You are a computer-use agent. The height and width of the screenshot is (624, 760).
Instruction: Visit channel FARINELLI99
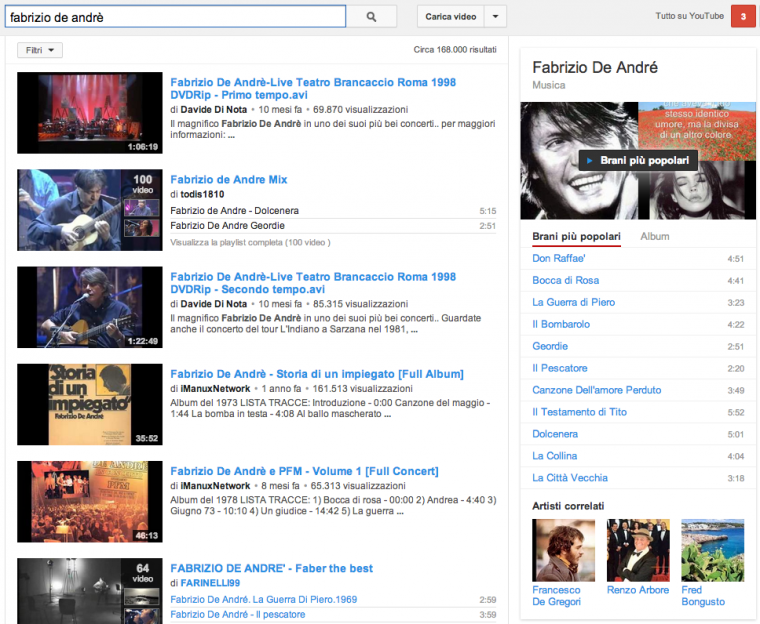210,583
